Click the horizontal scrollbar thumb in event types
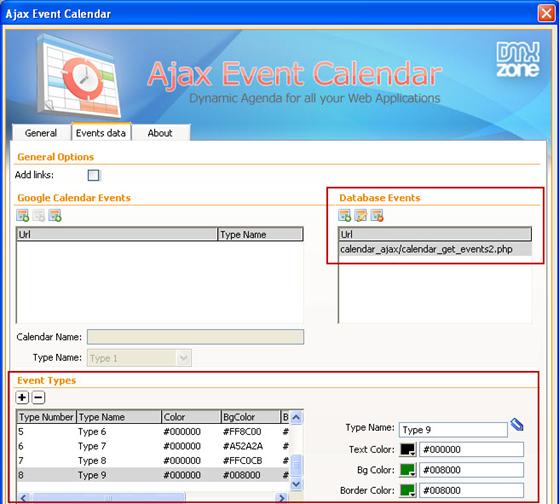The image size is (559, 504). pyautogui.click(x=109, y=498)
